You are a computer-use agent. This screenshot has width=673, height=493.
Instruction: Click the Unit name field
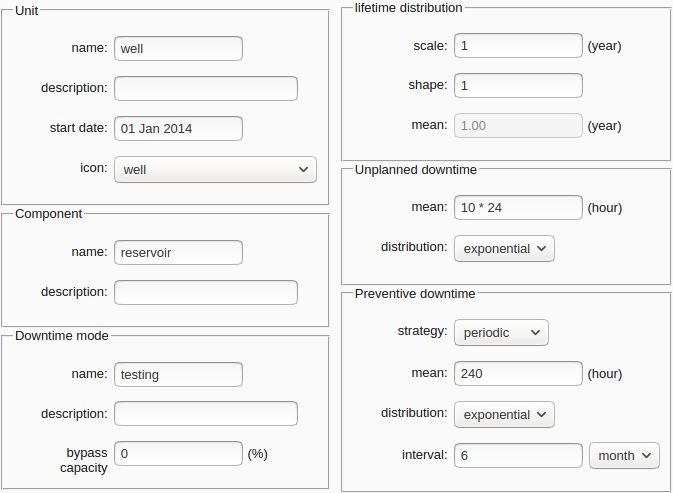(x=178, y=48)
